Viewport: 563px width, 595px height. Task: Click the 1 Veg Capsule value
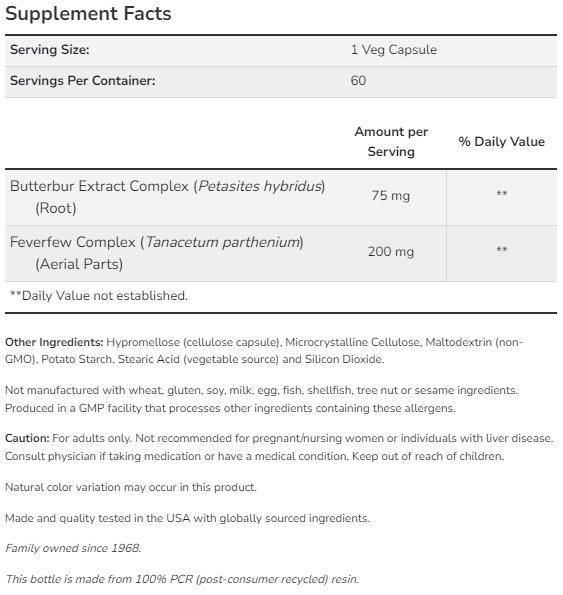393,50
